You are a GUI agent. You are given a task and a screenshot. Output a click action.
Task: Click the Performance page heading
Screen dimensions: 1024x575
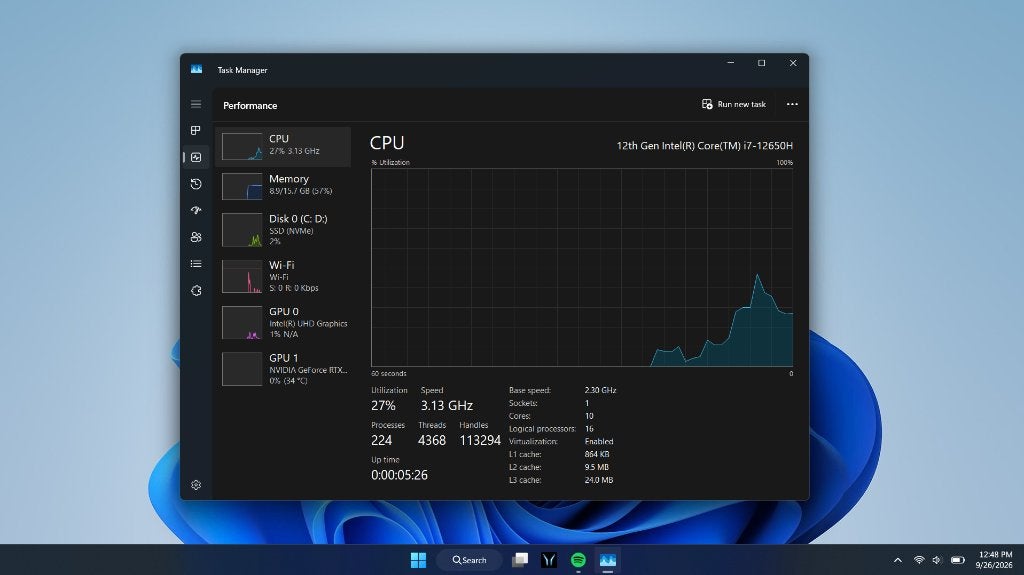pyautogui.click(x=250, y=106)
